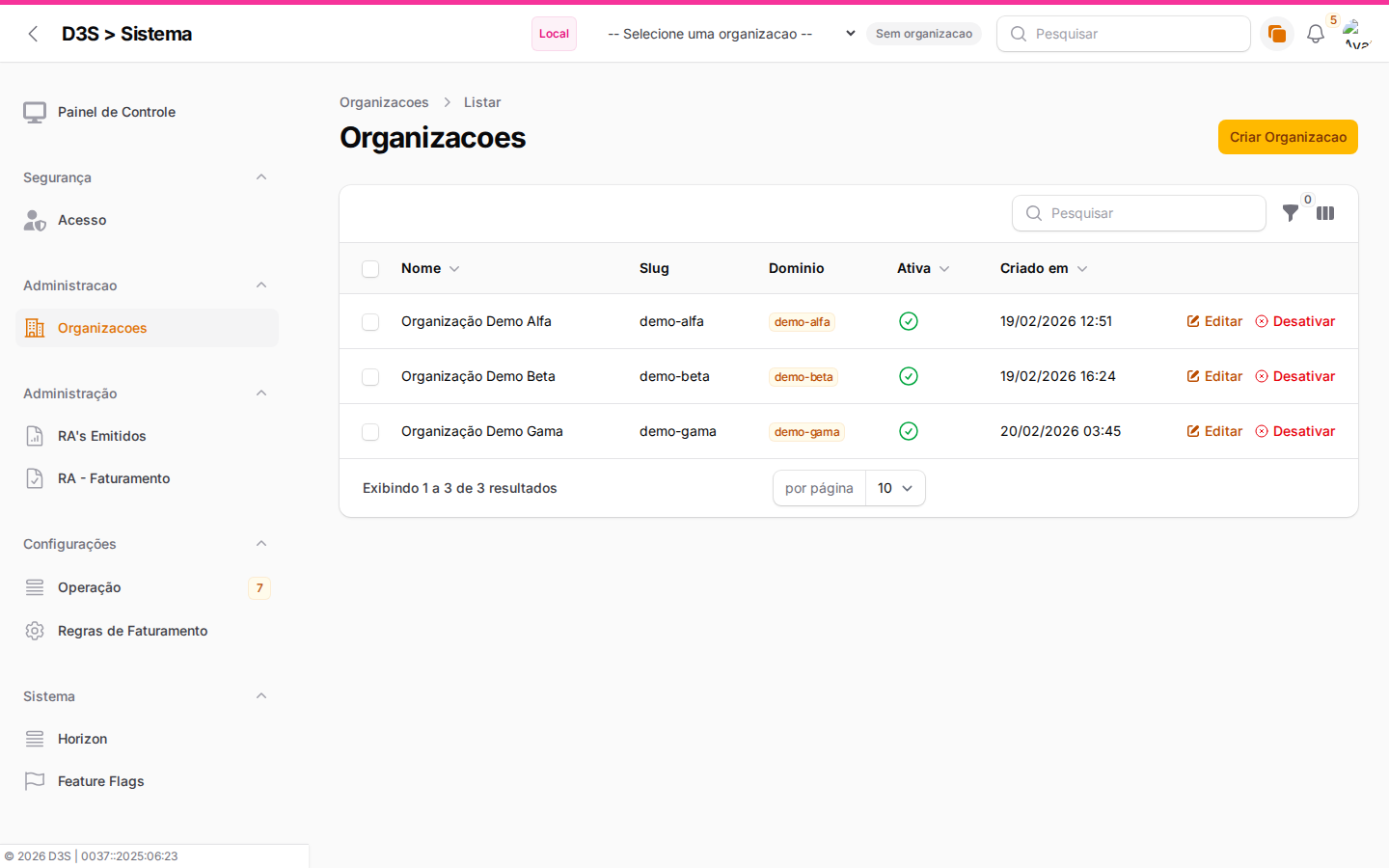Click the Organizacoes building icon
The height and width of the screenshot is (868, 1389).
(x=35, y=328)
